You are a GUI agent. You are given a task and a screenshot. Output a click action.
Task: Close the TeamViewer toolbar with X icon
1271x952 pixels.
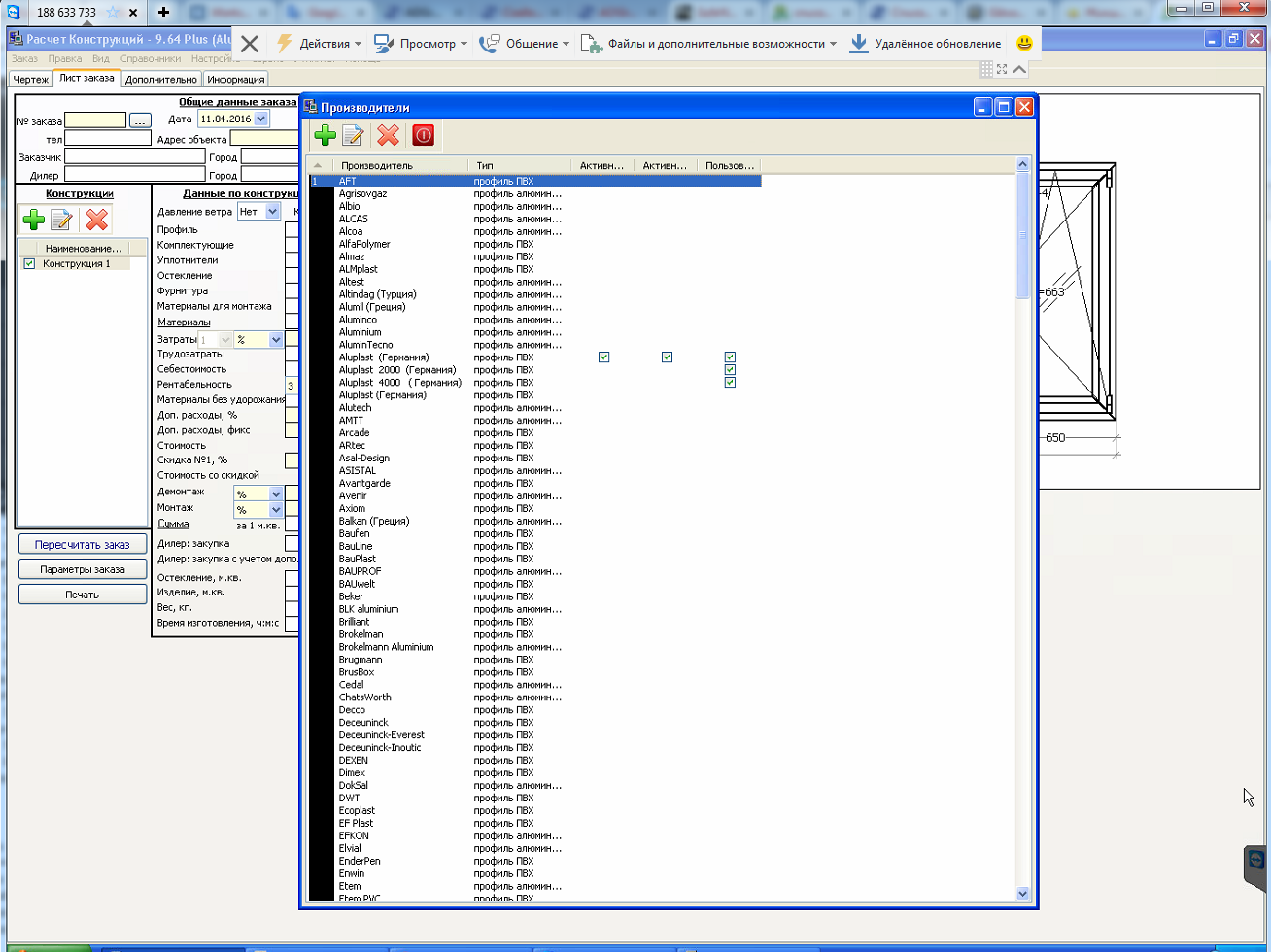point(250,44)
